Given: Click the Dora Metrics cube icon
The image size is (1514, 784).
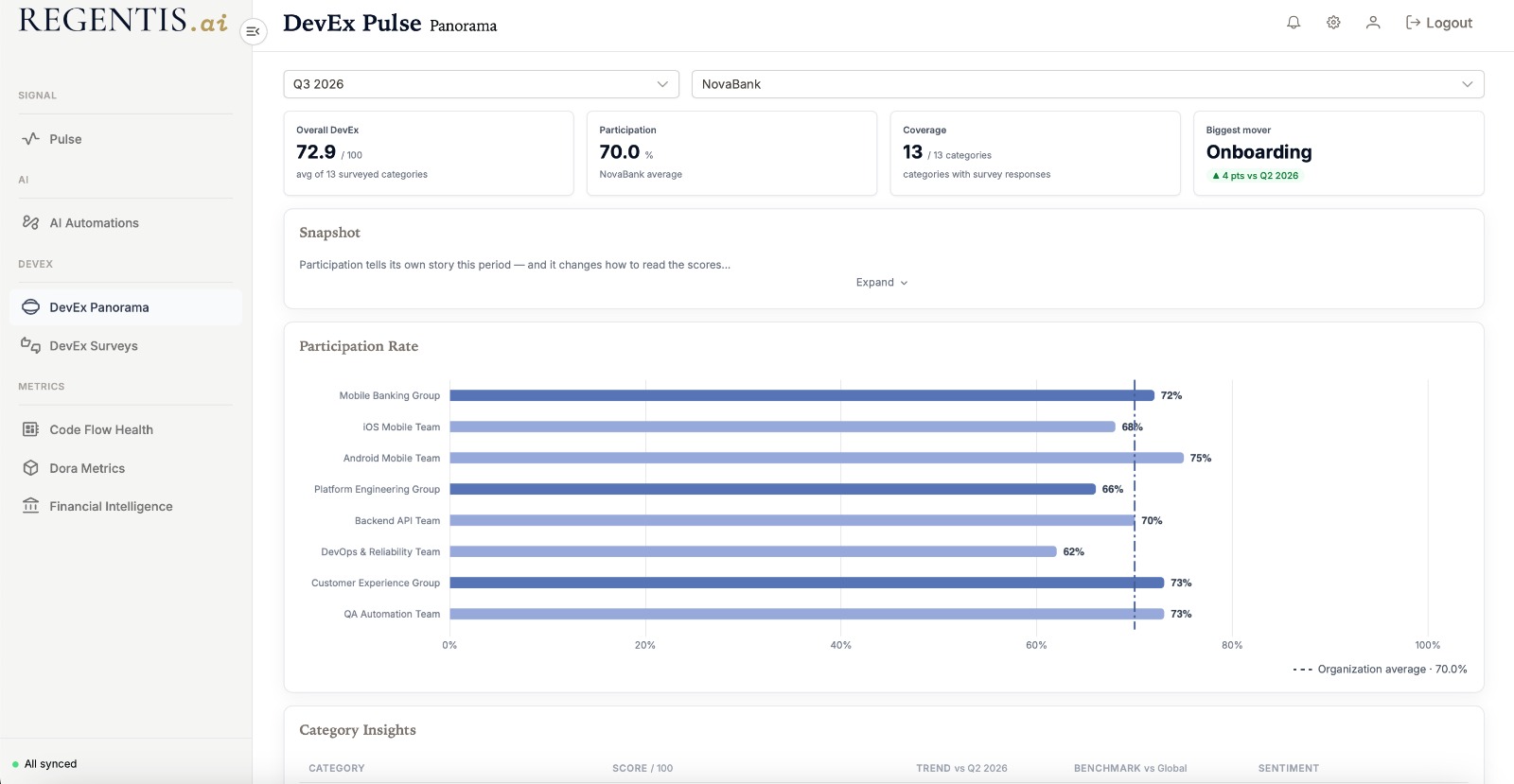Looking at the screenshot, I should [30, 468].
